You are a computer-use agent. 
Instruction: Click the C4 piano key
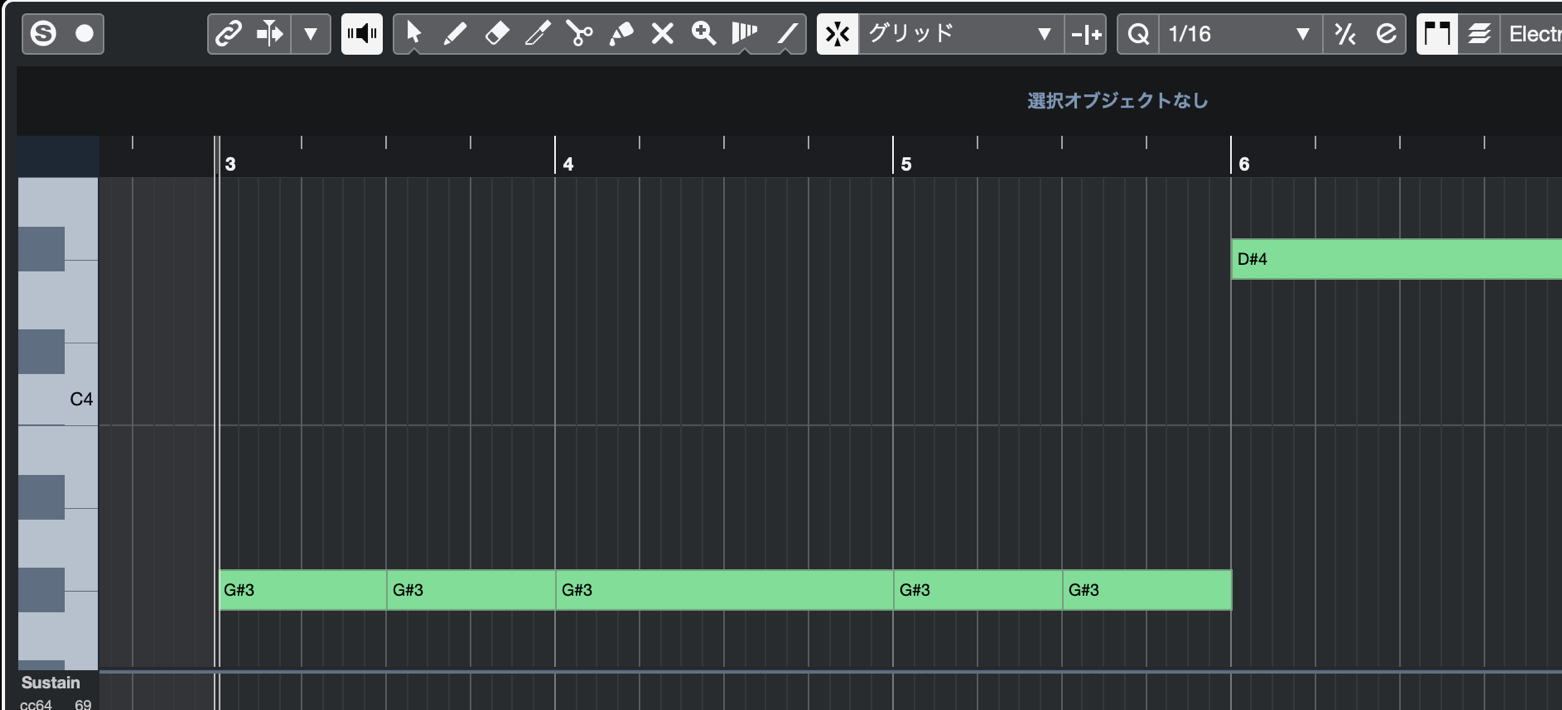58,400
